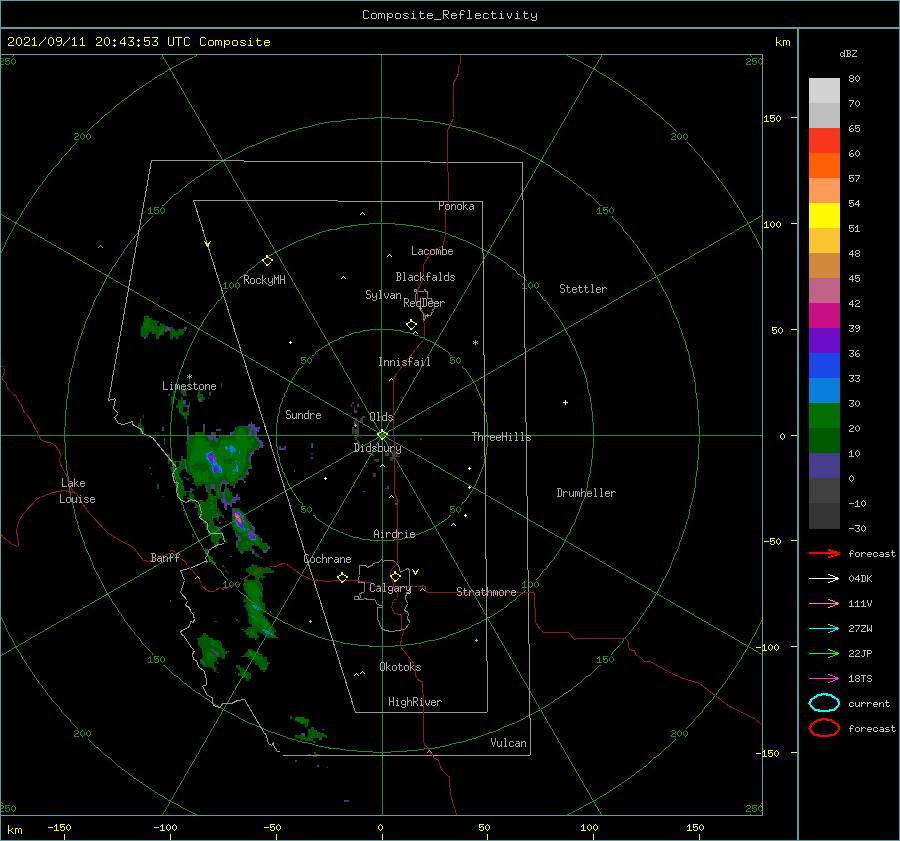Pick the indigo swatch between 10 and 0 dBZ
The width and height of the screenshot is (900, 841).
click(x=824, y=466)
